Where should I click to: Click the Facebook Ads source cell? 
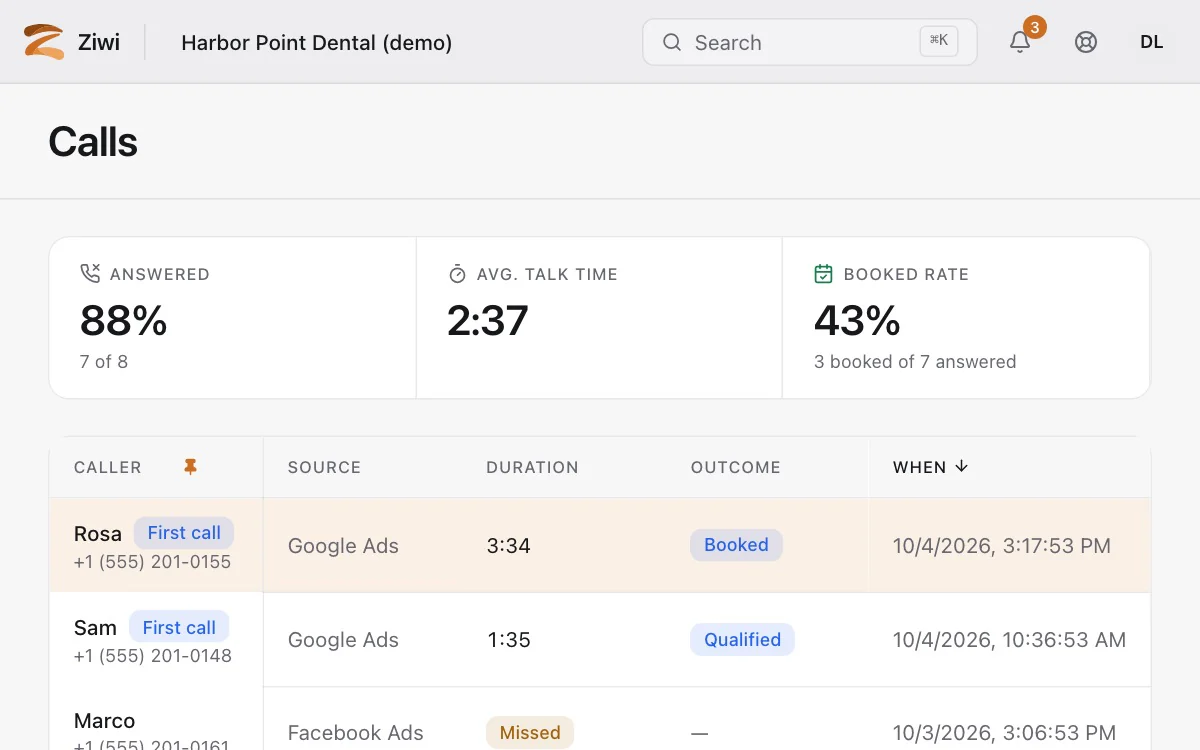355,733
